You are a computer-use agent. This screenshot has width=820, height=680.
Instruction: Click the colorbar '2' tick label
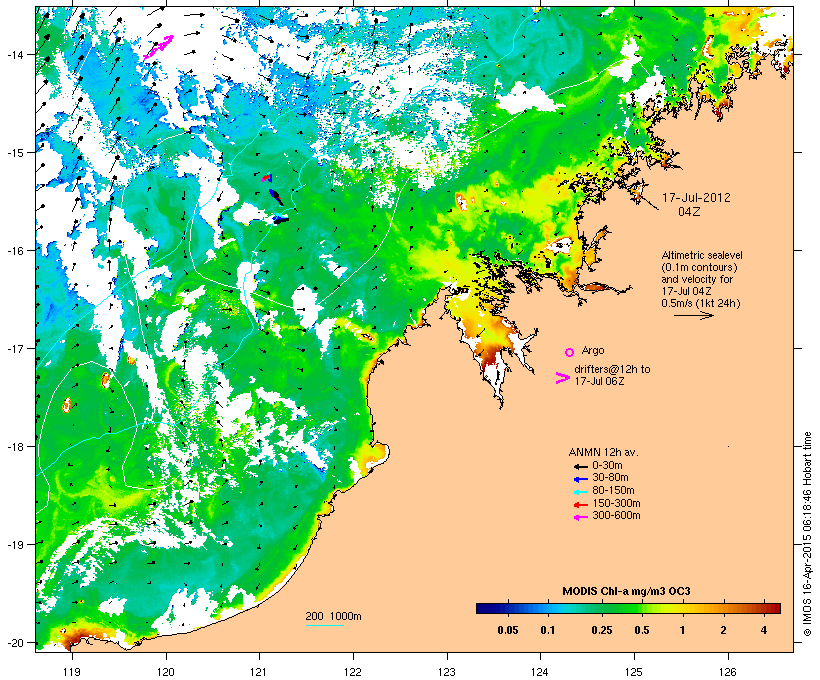coord(723,630)
